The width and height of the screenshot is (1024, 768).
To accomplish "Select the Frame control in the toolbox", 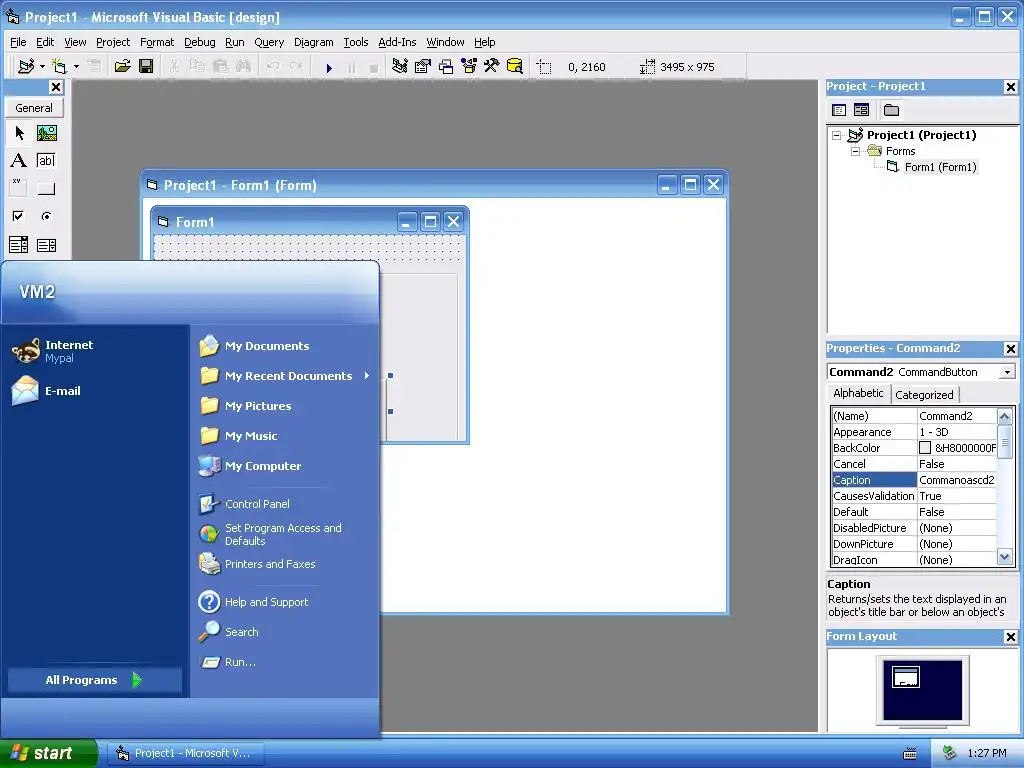I will click(x=19, y=188).
